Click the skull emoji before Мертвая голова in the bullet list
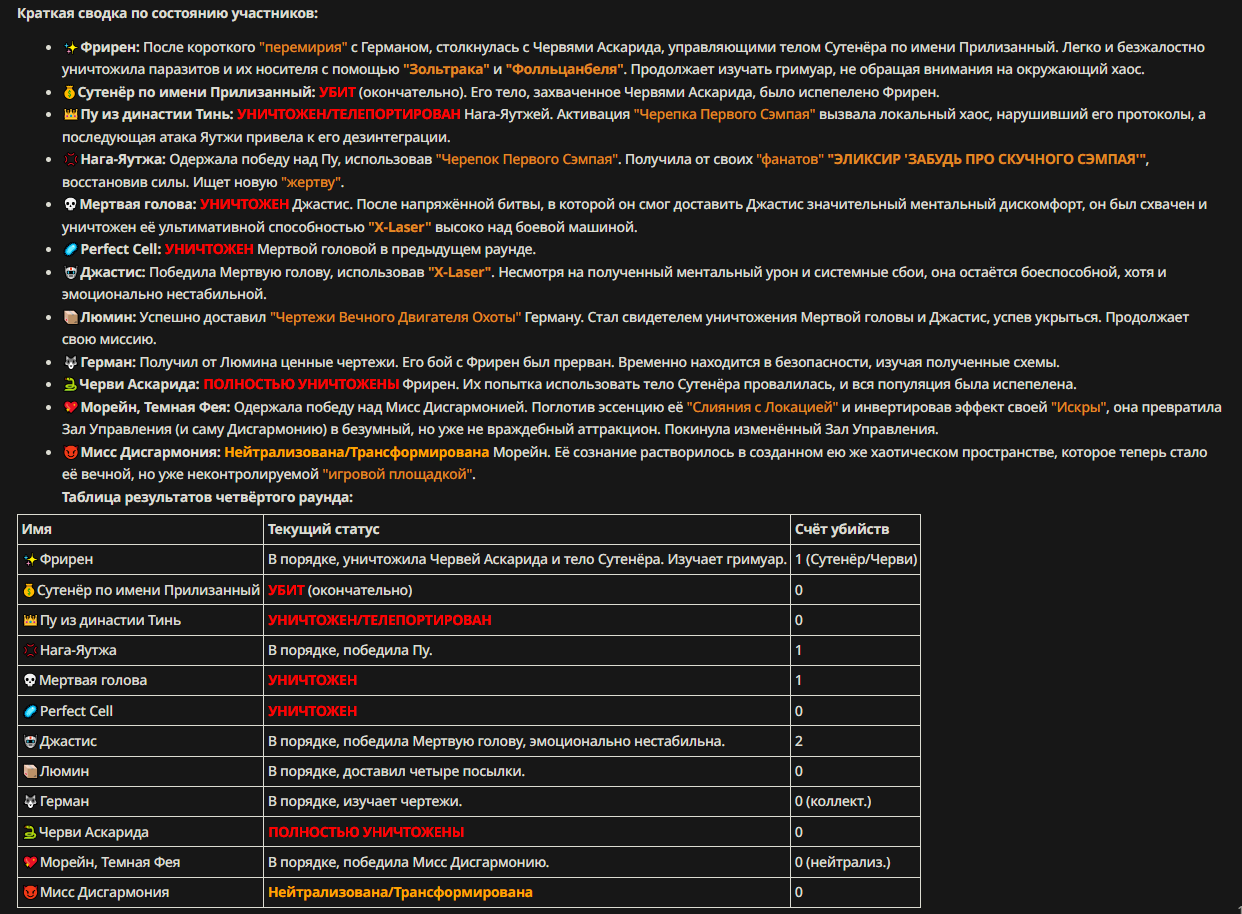The image size is (1242, 914). pos(70,205)
